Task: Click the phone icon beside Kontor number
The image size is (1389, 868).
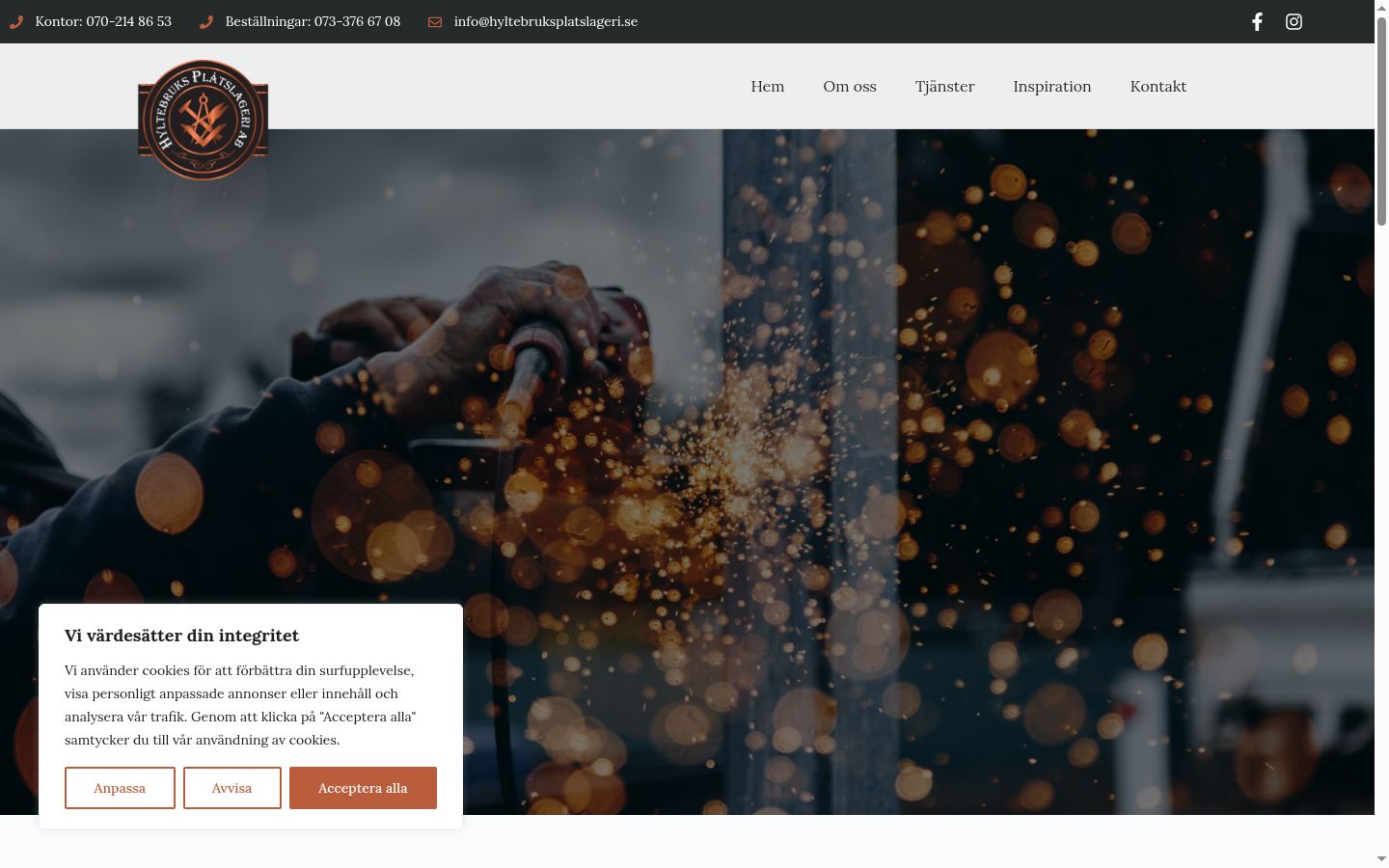Action: 15,21
